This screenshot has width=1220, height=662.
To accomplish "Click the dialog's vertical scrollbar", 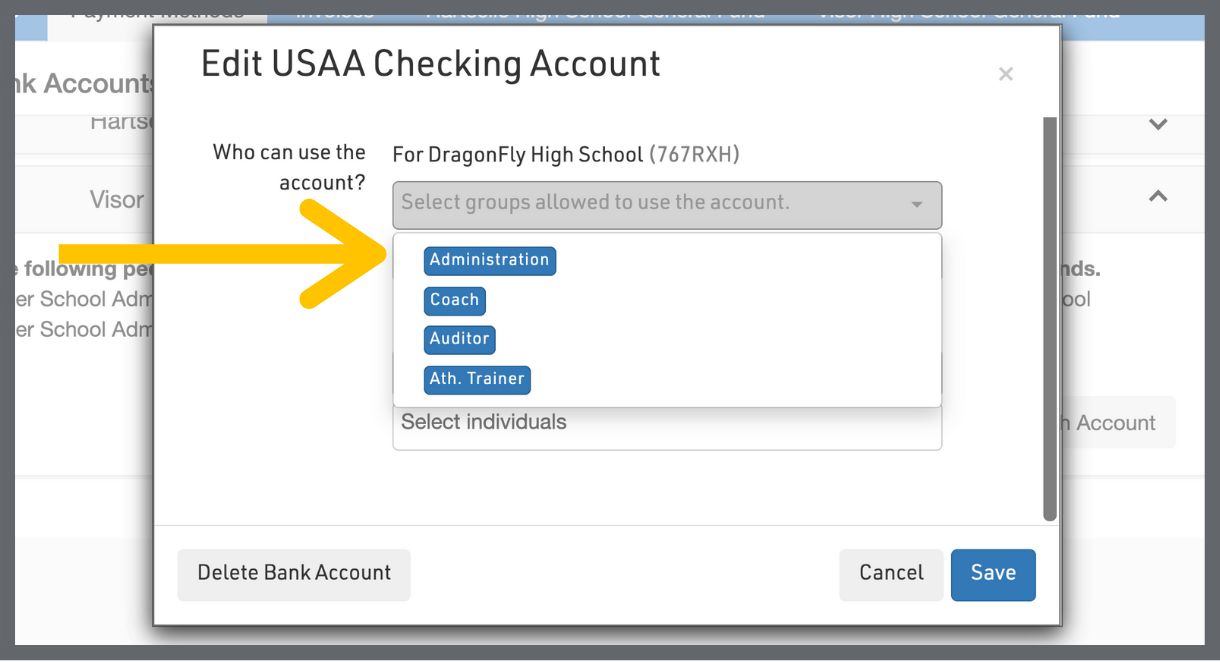I will pos(1049,320).
